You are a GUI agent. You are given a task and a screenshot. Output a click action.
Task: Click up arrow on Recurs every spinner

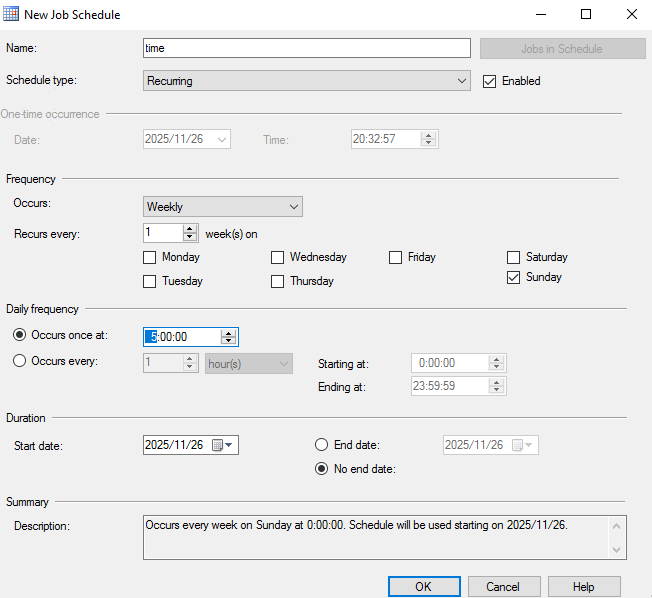(190, 228)
